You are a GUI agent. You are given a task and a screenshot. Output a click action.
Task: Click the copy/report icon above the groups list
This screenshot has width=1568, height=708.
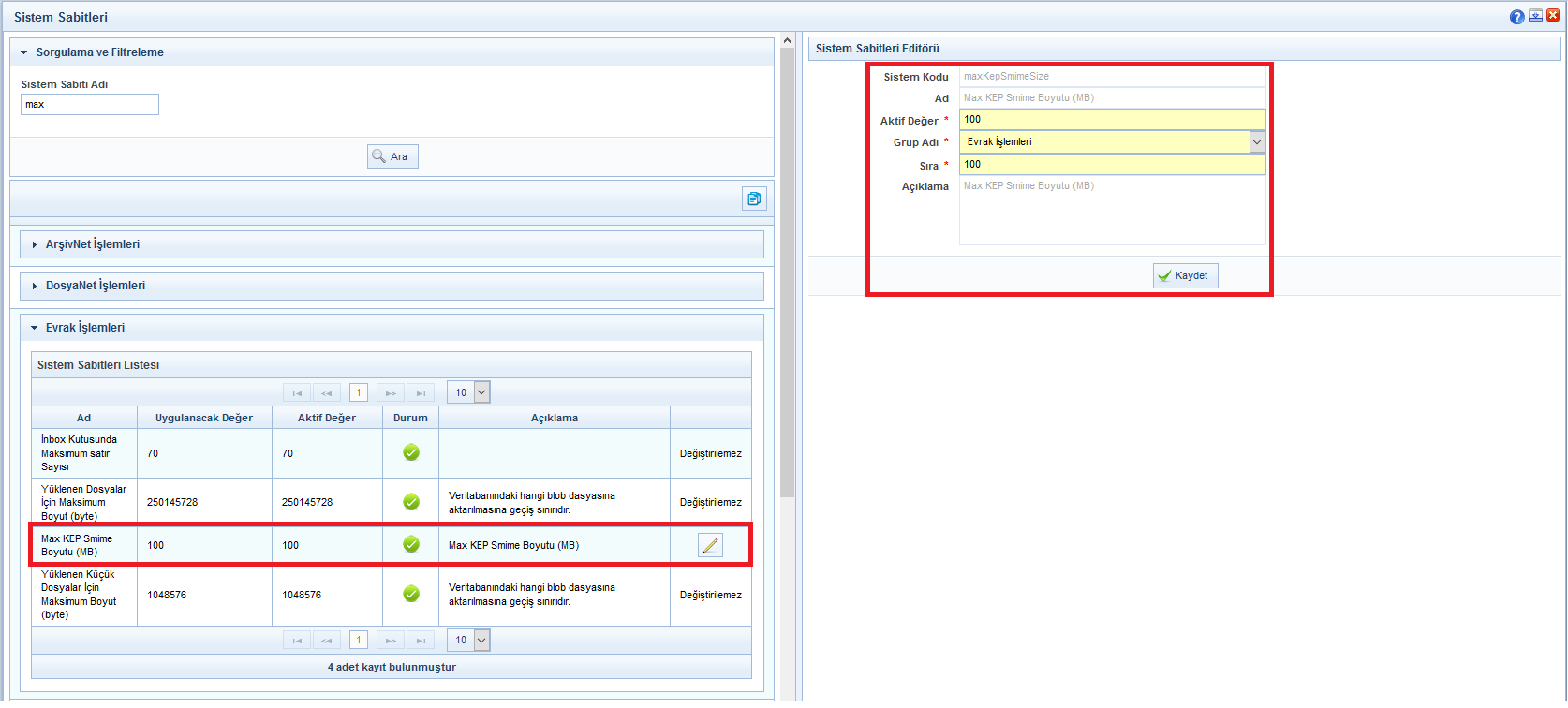[x=754, y=199]
